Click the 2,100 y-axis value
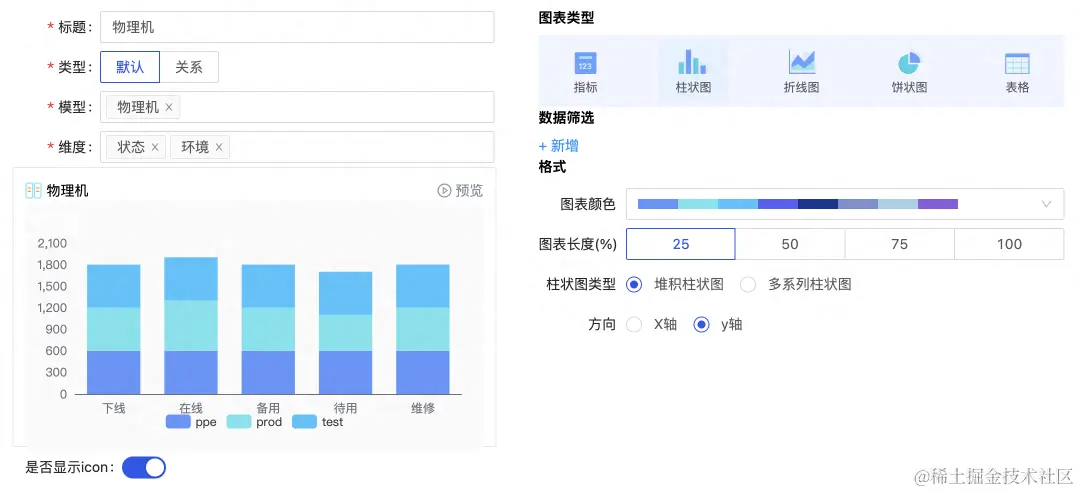 click(x=52, y=243)
